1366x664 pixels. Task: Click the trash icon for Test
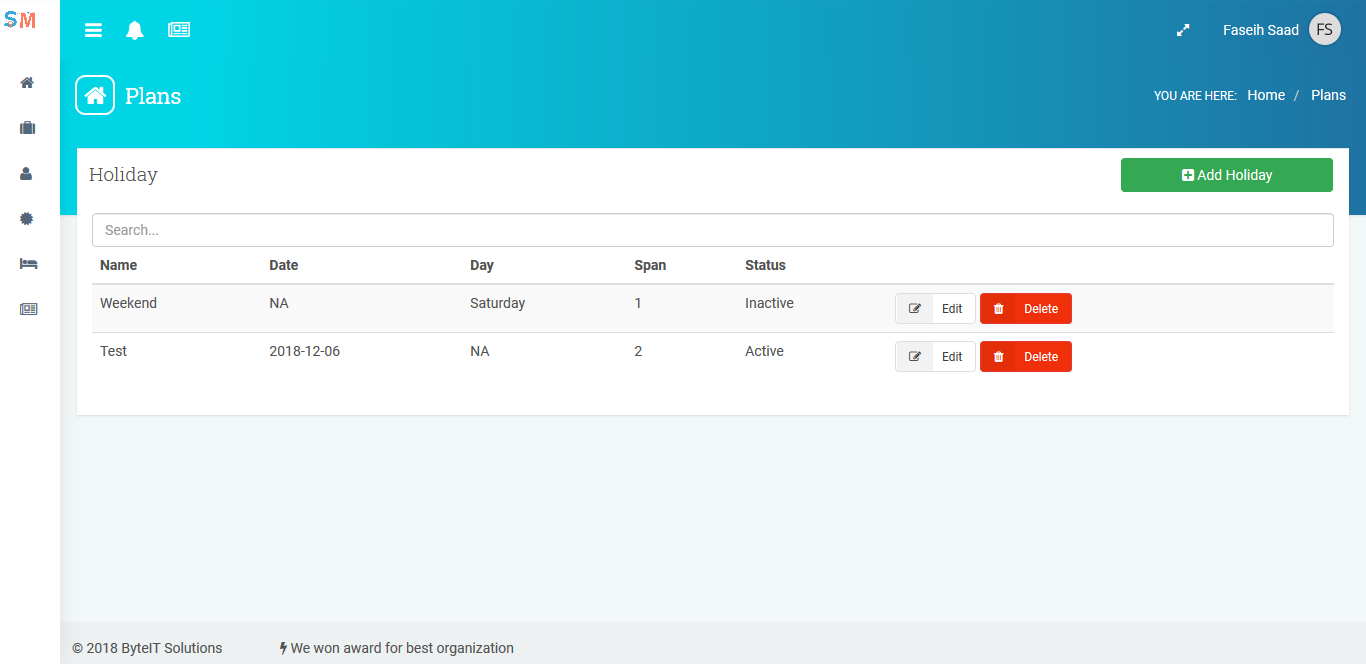998,357
